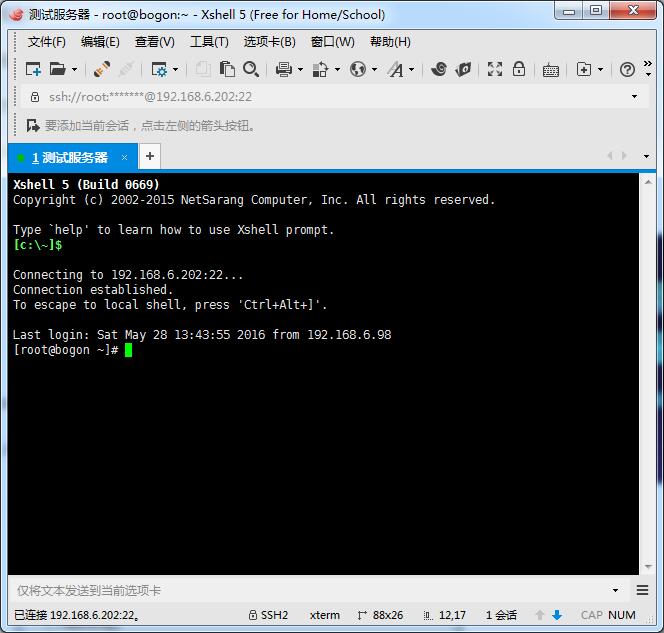Image resolution: width=664 pixels, height=633 pixels.
Task: Open the Help question mark icon
Action: pyautogui.click(x=627, y=69)
